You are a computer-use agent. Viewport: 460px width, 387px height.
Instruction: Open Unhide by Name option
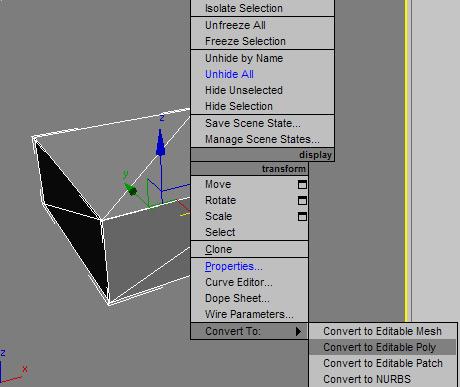click(262, 58)
